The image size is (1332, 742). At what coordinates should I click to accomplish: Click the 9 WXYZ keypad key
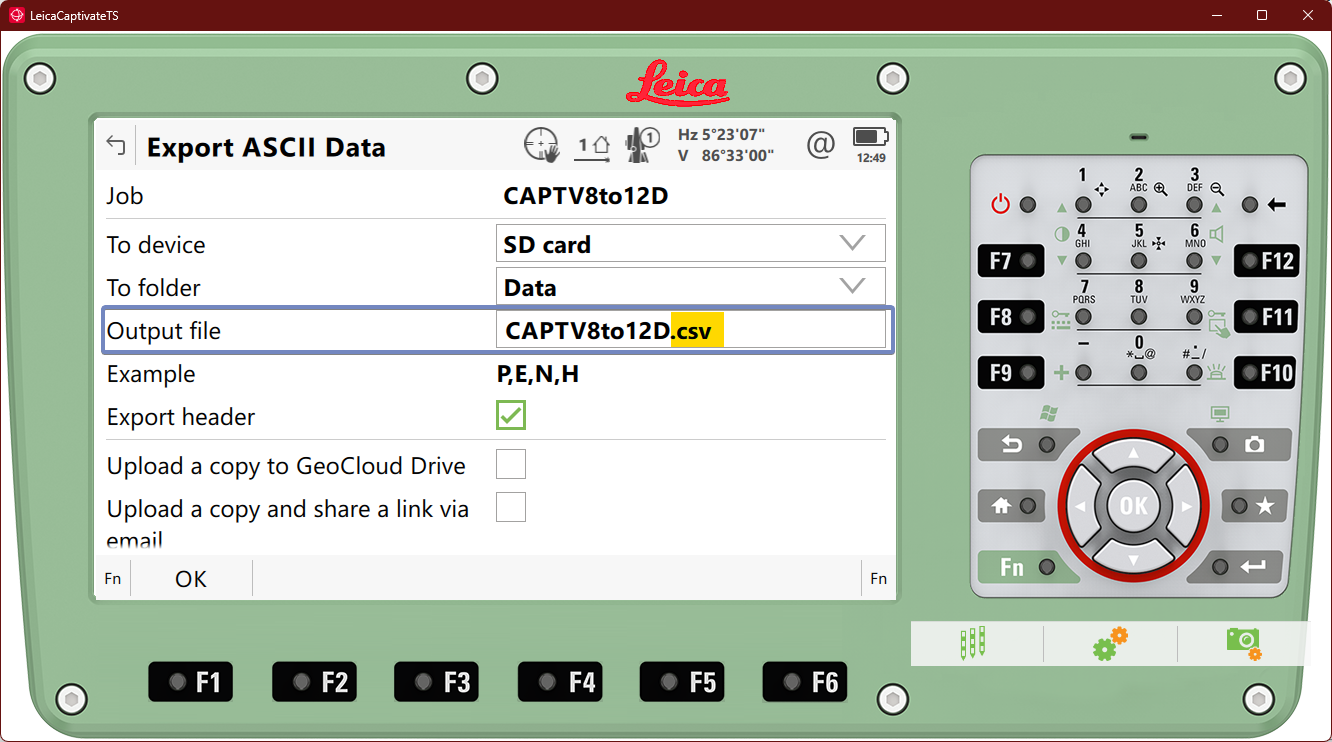1194,317
